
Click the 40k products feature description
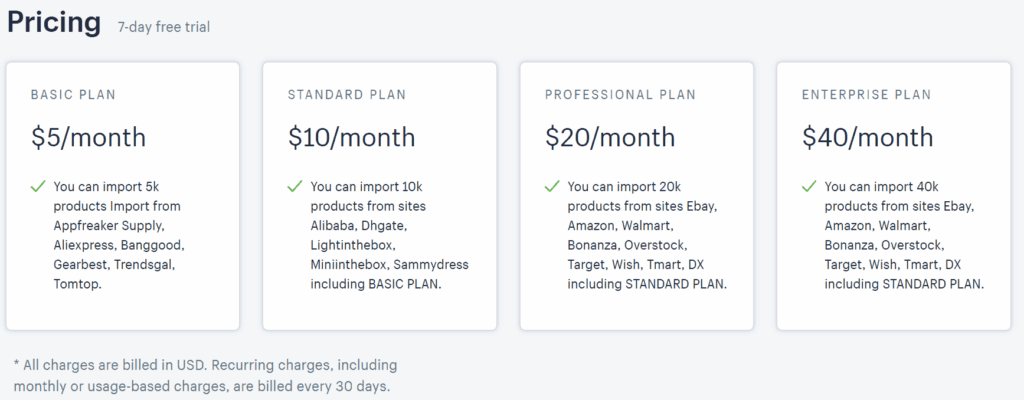tap(904, 236)
